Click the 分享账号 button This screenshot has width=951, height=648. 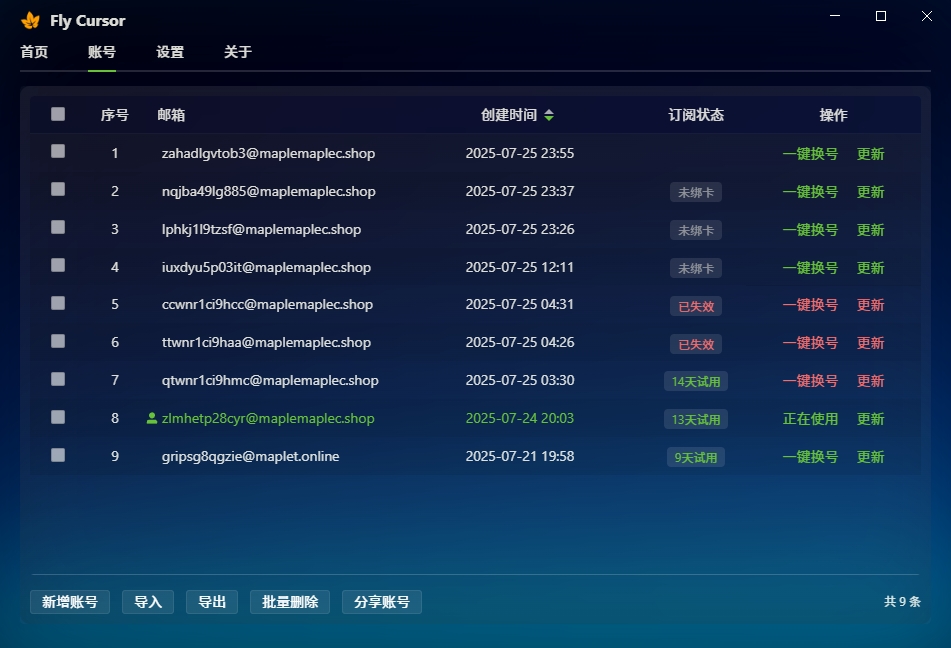coord(381,601)
